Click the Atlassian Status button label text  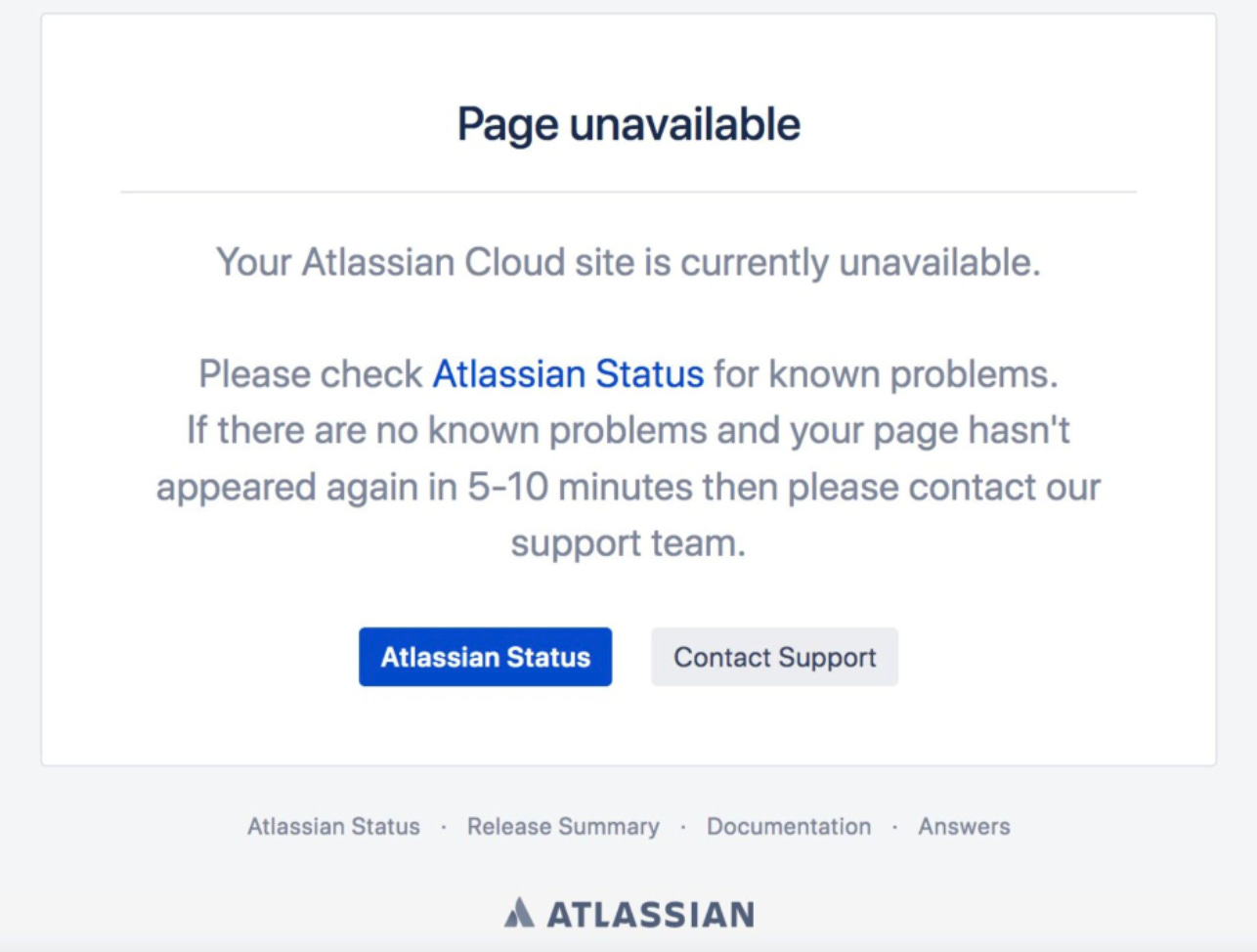tap(485, 657)
